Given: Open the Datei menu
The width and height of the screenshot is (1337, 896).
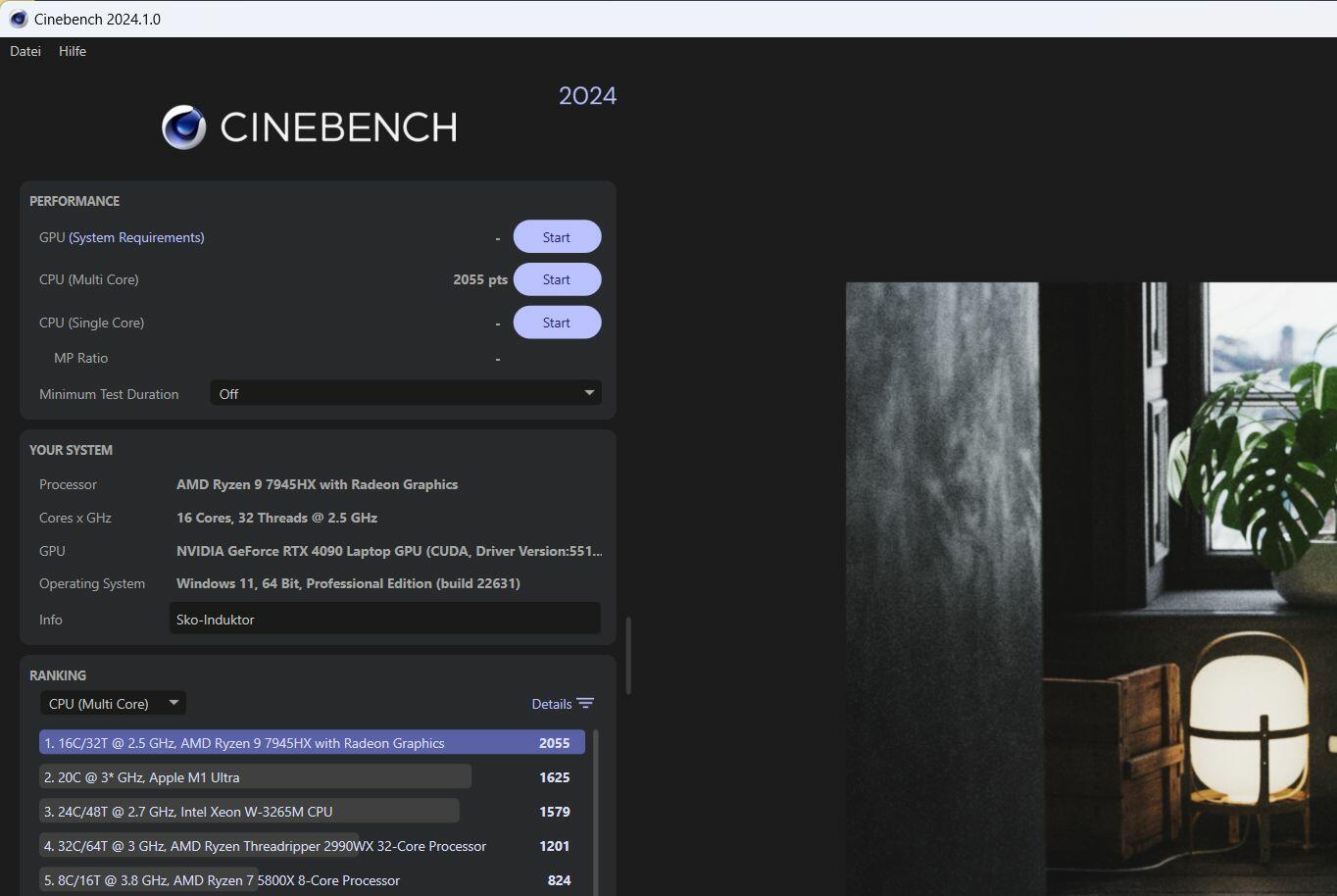Looking at the screenshot, I should [25, 51].
